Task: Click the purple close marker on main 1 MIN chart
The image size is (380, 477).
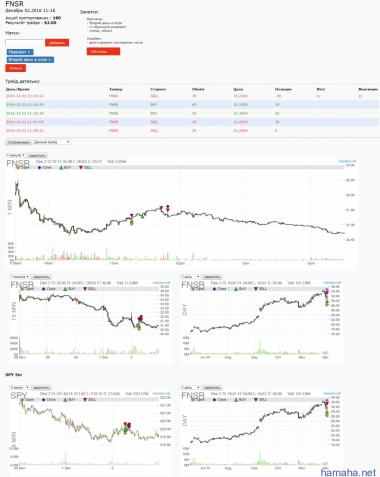Action: pyautogui.click(x=168, y=207)
